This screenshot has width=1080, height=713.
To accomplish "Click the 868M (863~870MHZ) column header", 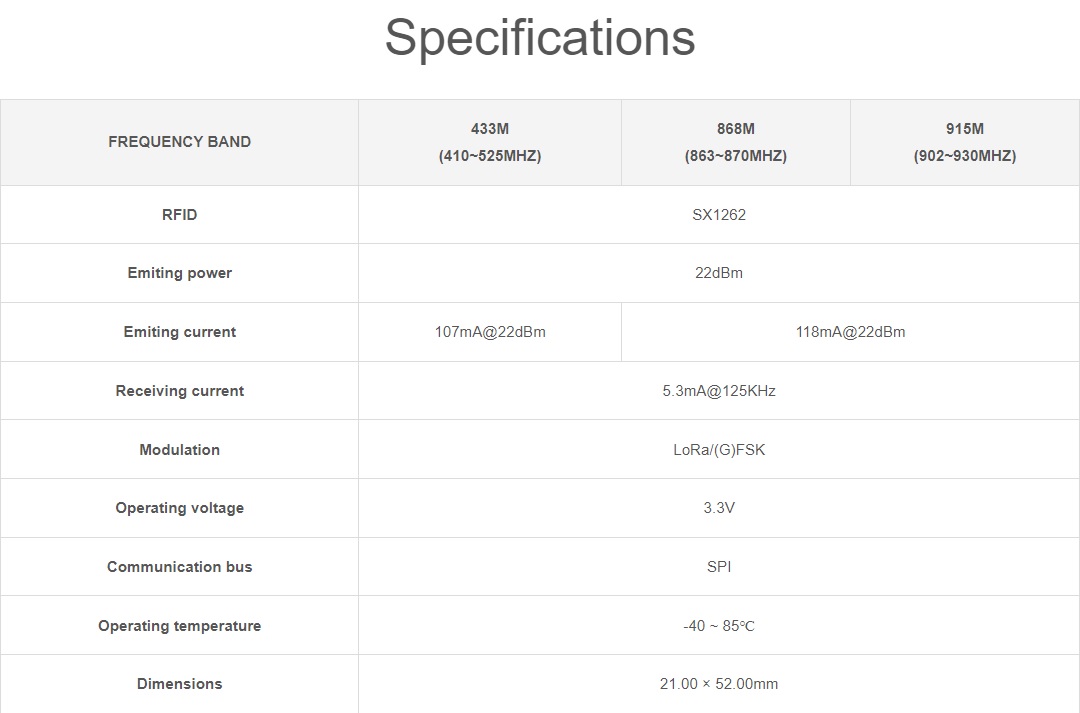I will click(x=736, y=142).
